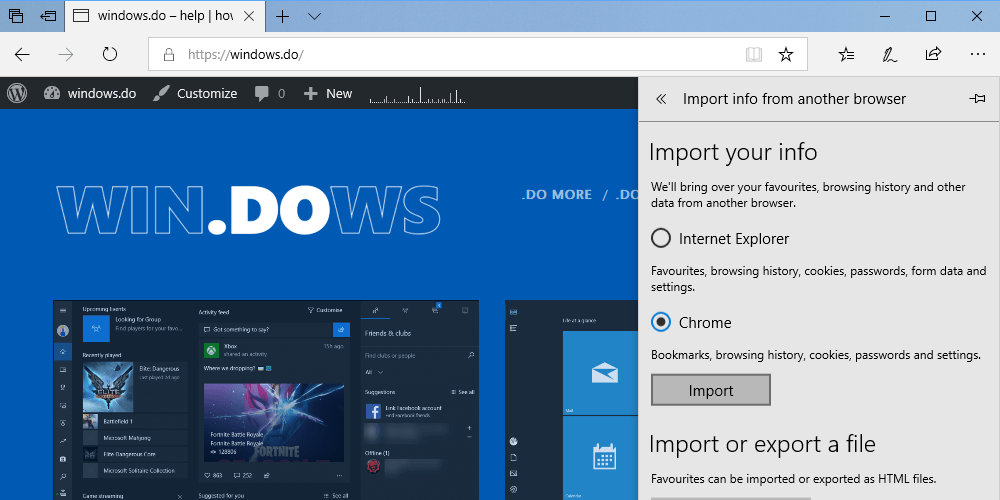This screenshot has height=500, width=1000.
Task: Go back to the previous page
Action: click(22, 55)
